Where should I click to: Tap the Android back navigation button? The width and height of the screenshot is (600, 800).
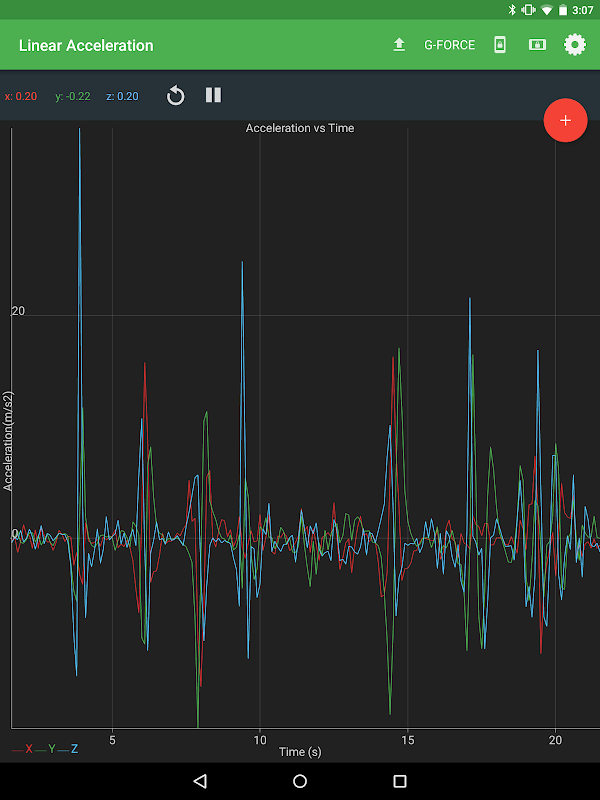(x=200, y=781)
